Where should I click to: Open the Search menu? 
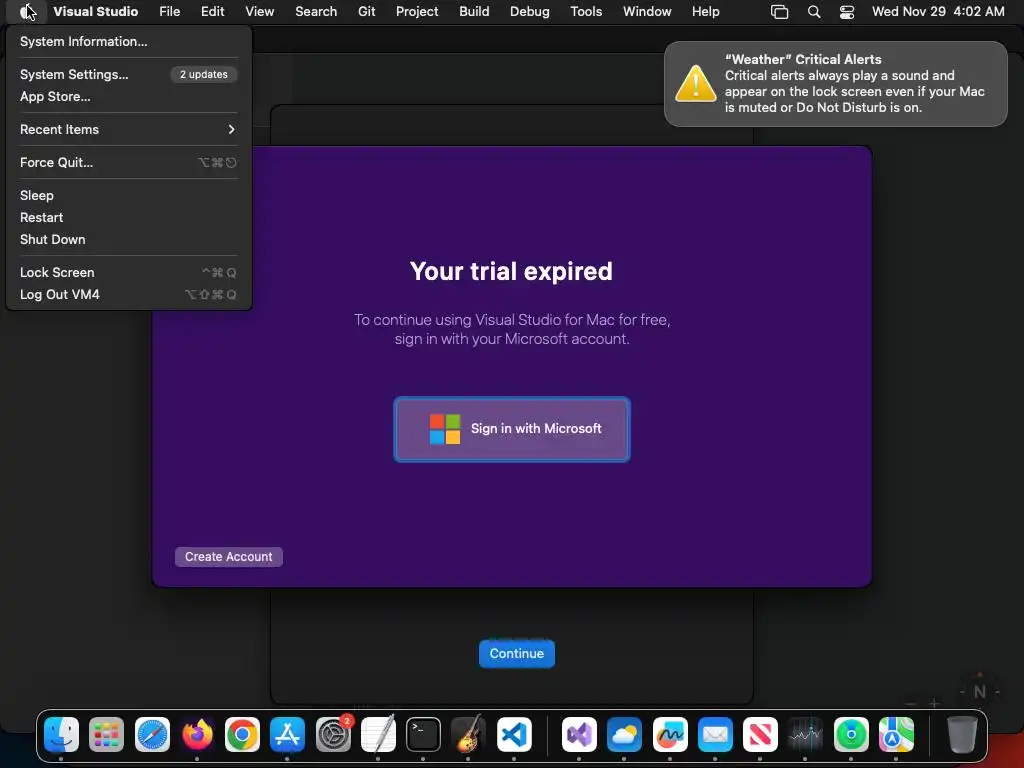[x=316, y=11]
